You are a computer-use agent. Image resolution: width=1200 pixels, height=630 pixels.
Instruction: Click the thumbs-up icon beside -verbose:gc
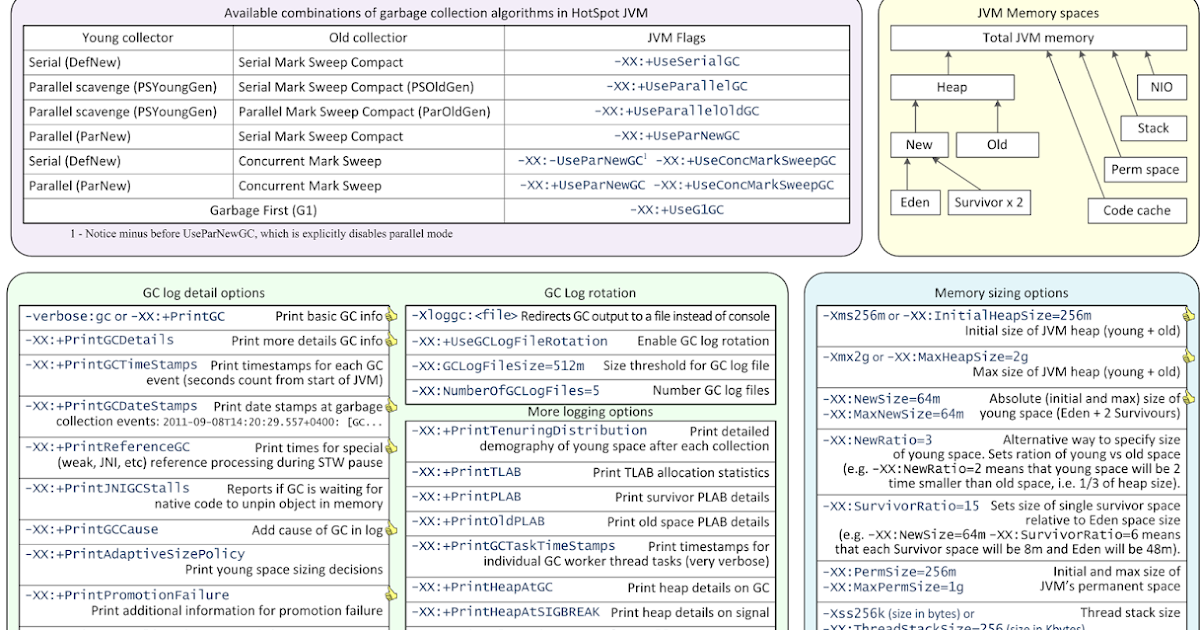click(x=391, y=317)
